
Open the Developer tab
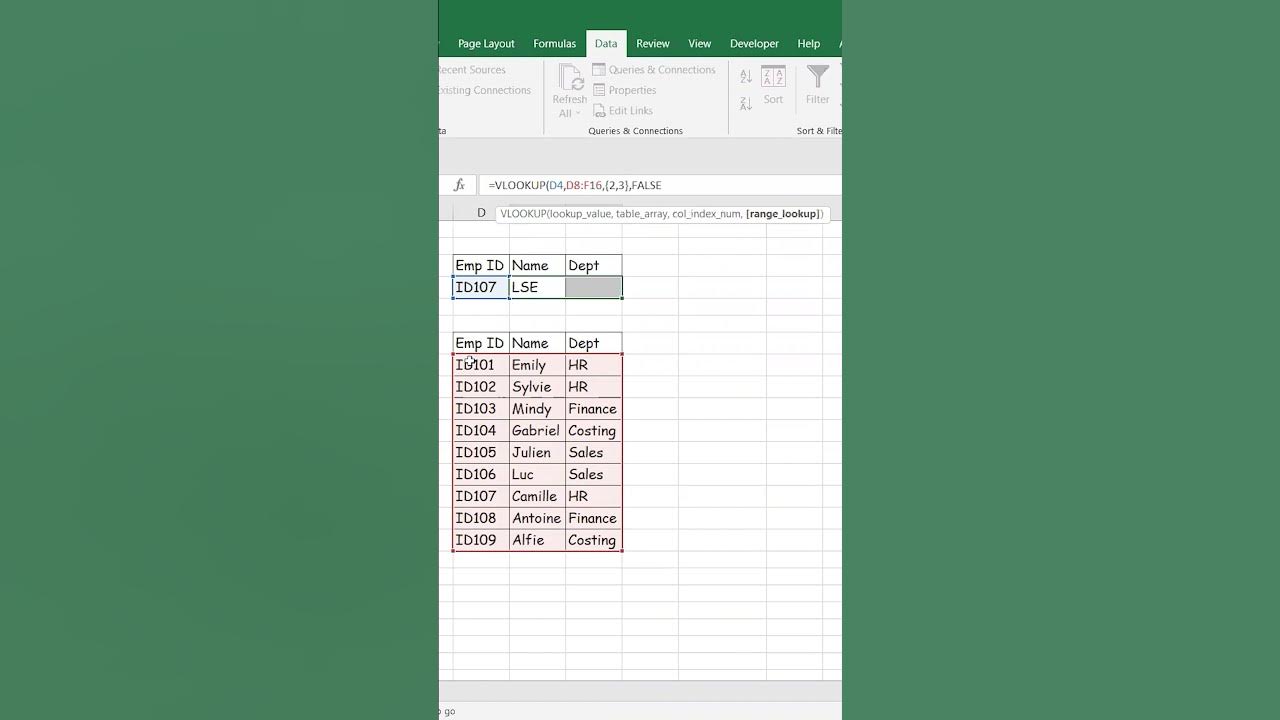(x=754, y=44)
